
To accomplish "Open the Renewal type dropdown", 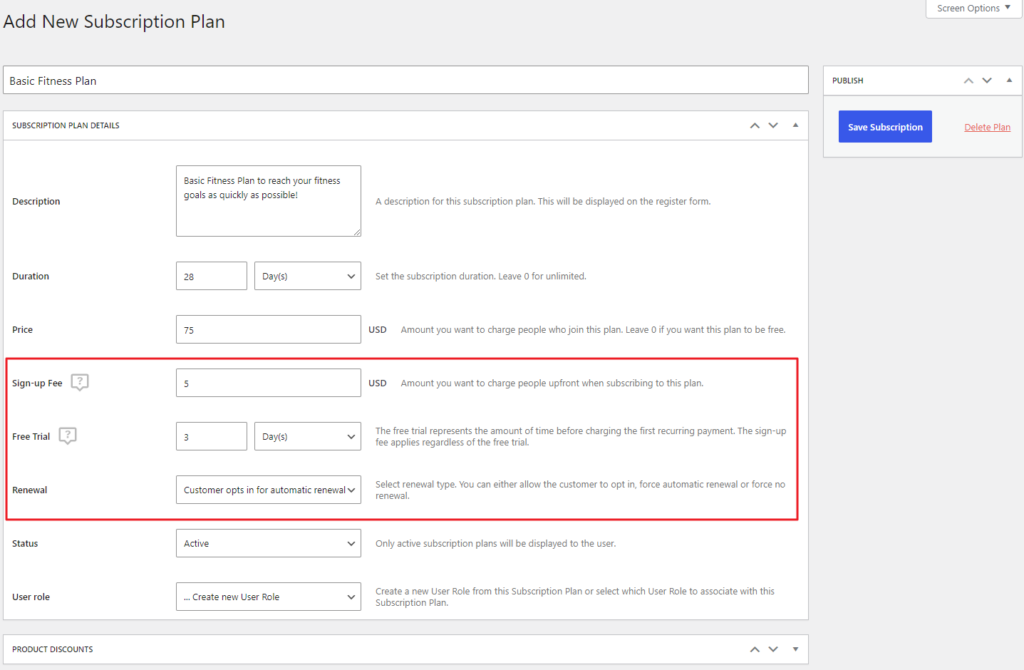I will point(268,490).
